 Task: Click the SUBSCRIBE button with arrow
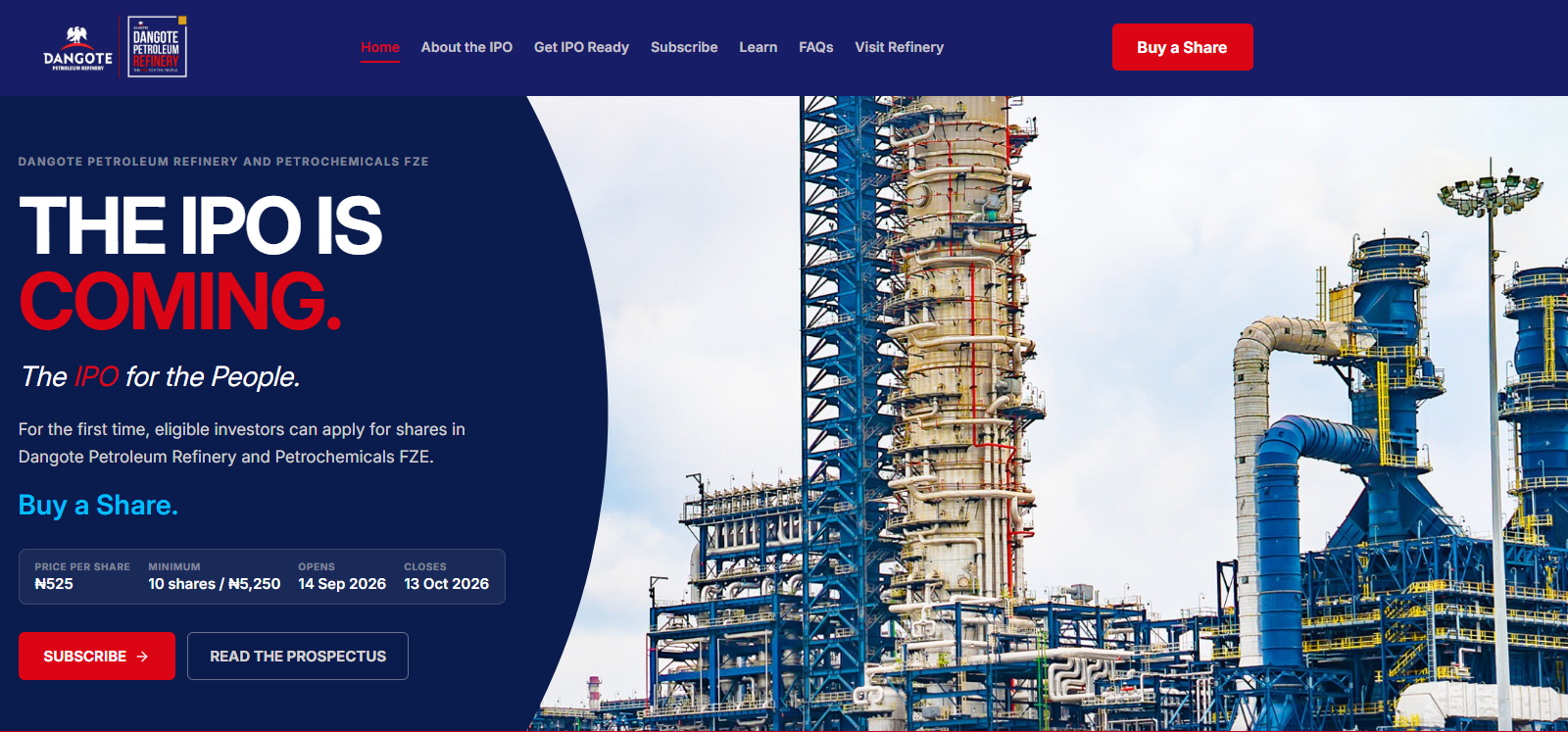point(97,656)
